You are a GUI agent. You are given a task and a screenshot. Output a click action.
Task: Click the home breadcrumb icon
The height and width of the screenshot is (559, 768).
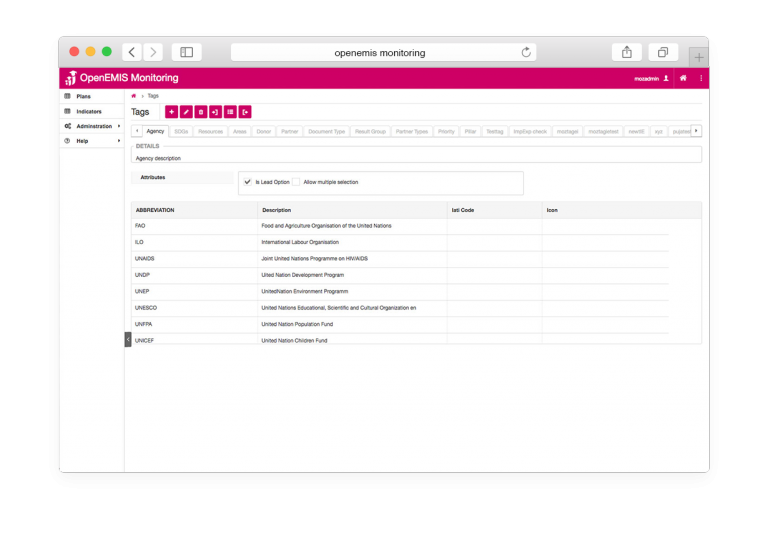(134, 96)
